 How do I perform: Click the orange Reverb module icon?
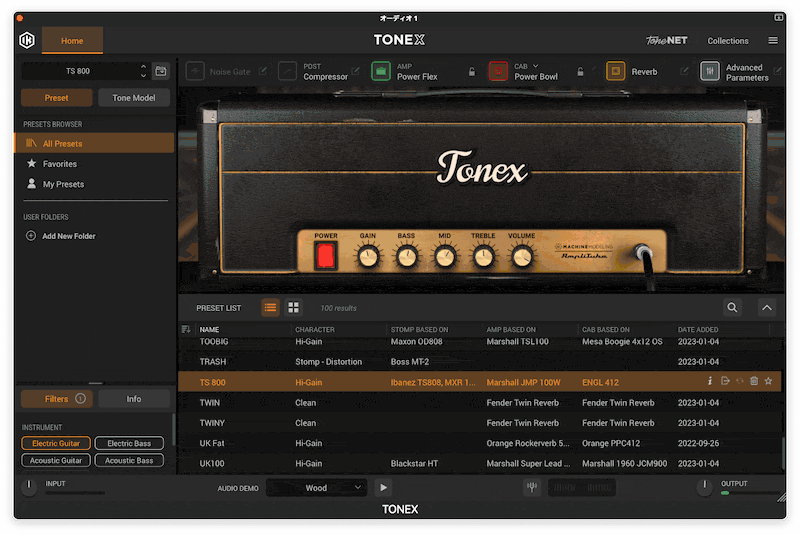(615, 71)
